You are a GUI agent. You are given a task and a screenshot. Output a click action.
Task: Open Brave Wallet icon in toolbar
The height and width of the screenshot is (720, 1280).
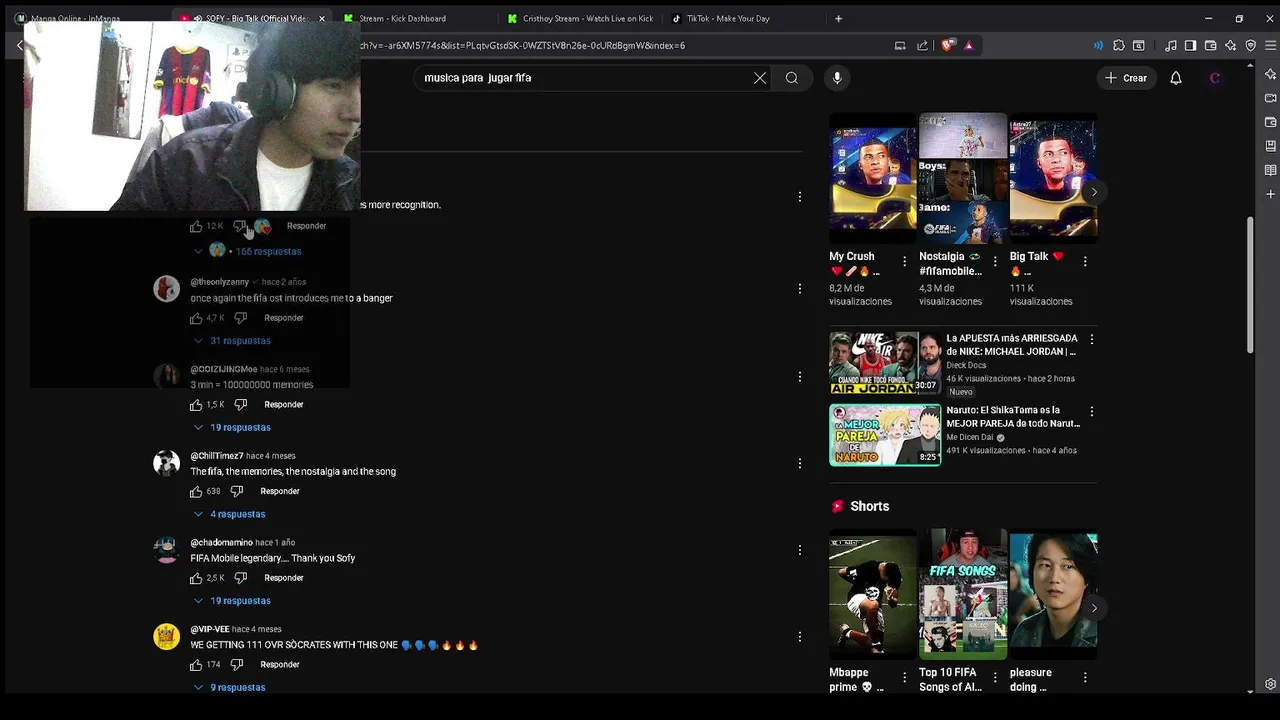(x=1210, y=45)
